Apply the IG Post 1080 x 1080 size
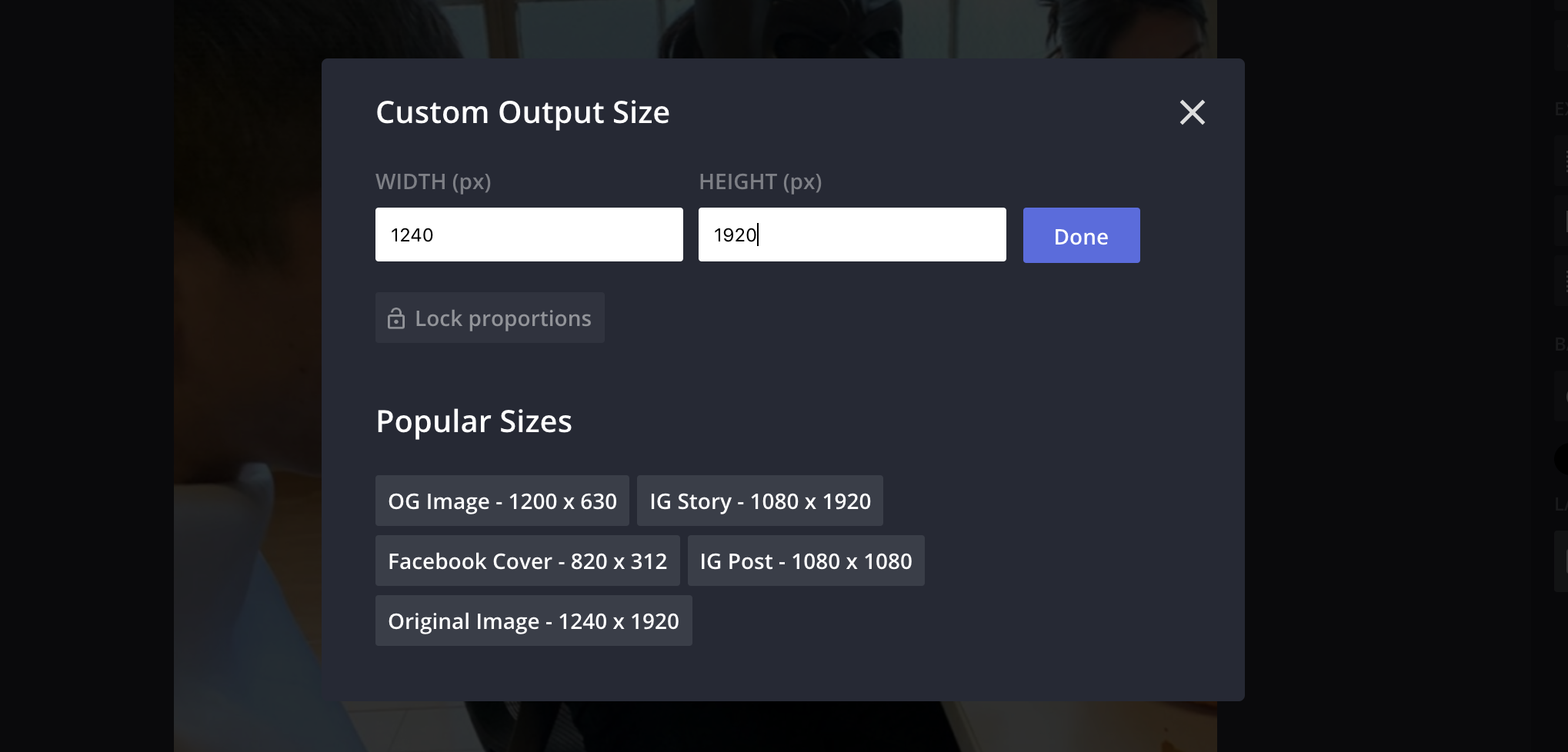 point(806,561)
